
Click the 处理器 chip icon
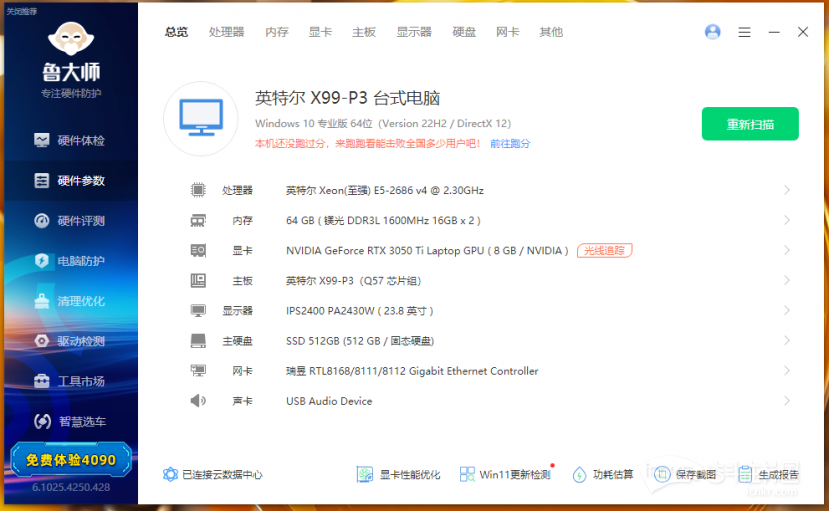point(198,190)
